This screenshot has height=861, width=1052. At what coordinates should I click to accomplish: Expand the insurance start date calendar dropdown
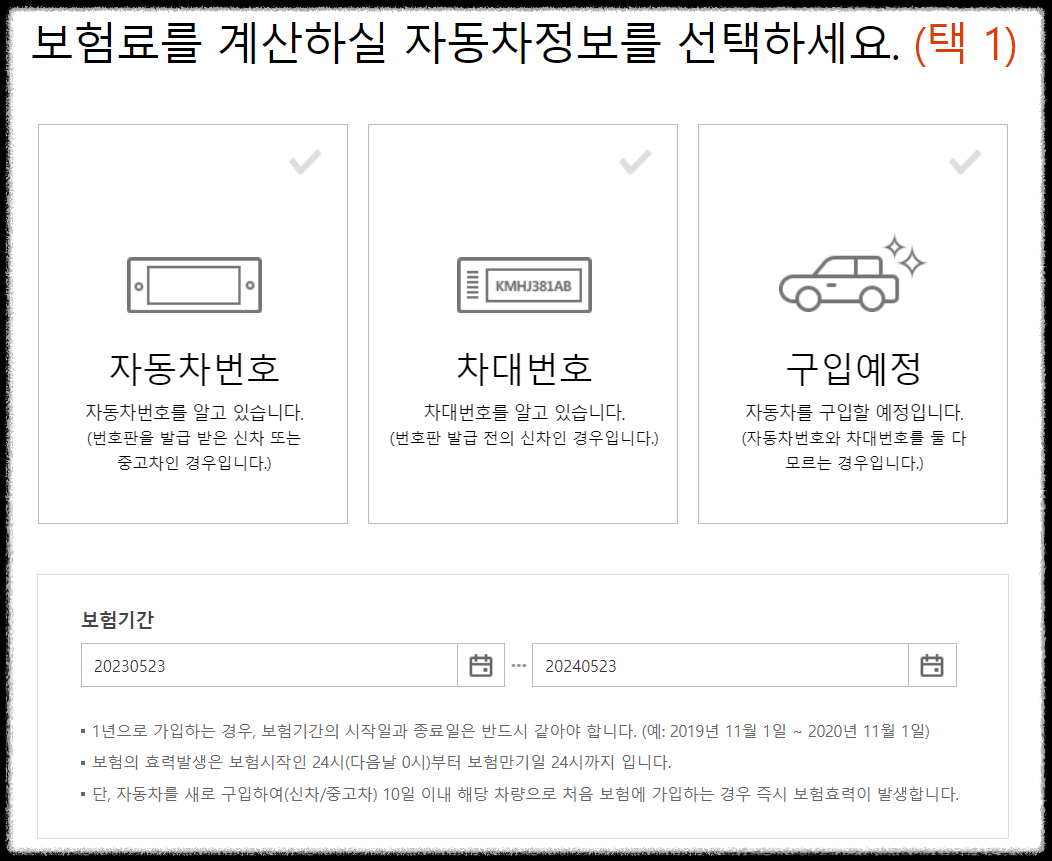481,664
